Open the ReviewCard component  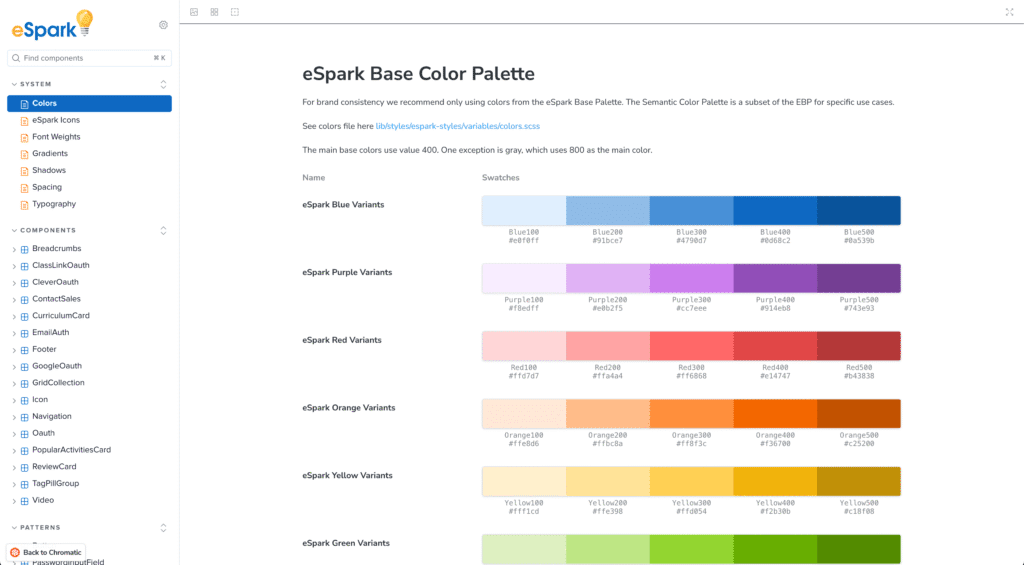(54, 467)
